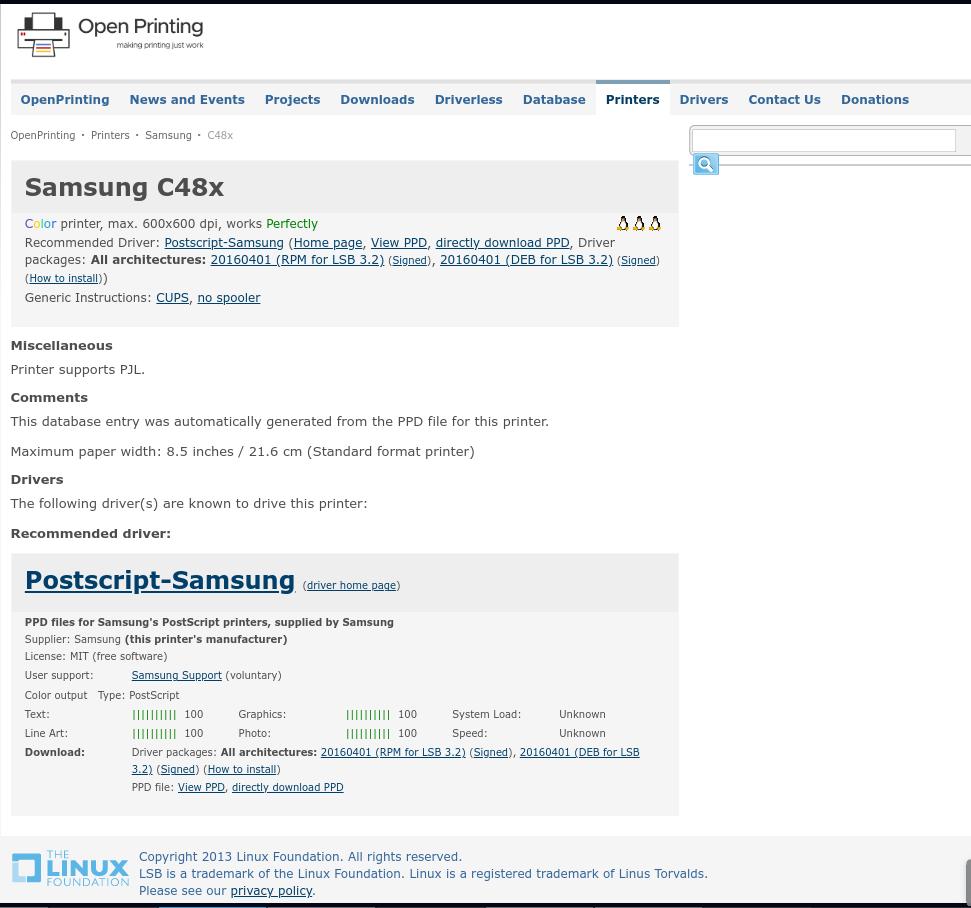Click View PPD in summary box
This screenshot has width=971, height=908.
(x=399, y=243)
